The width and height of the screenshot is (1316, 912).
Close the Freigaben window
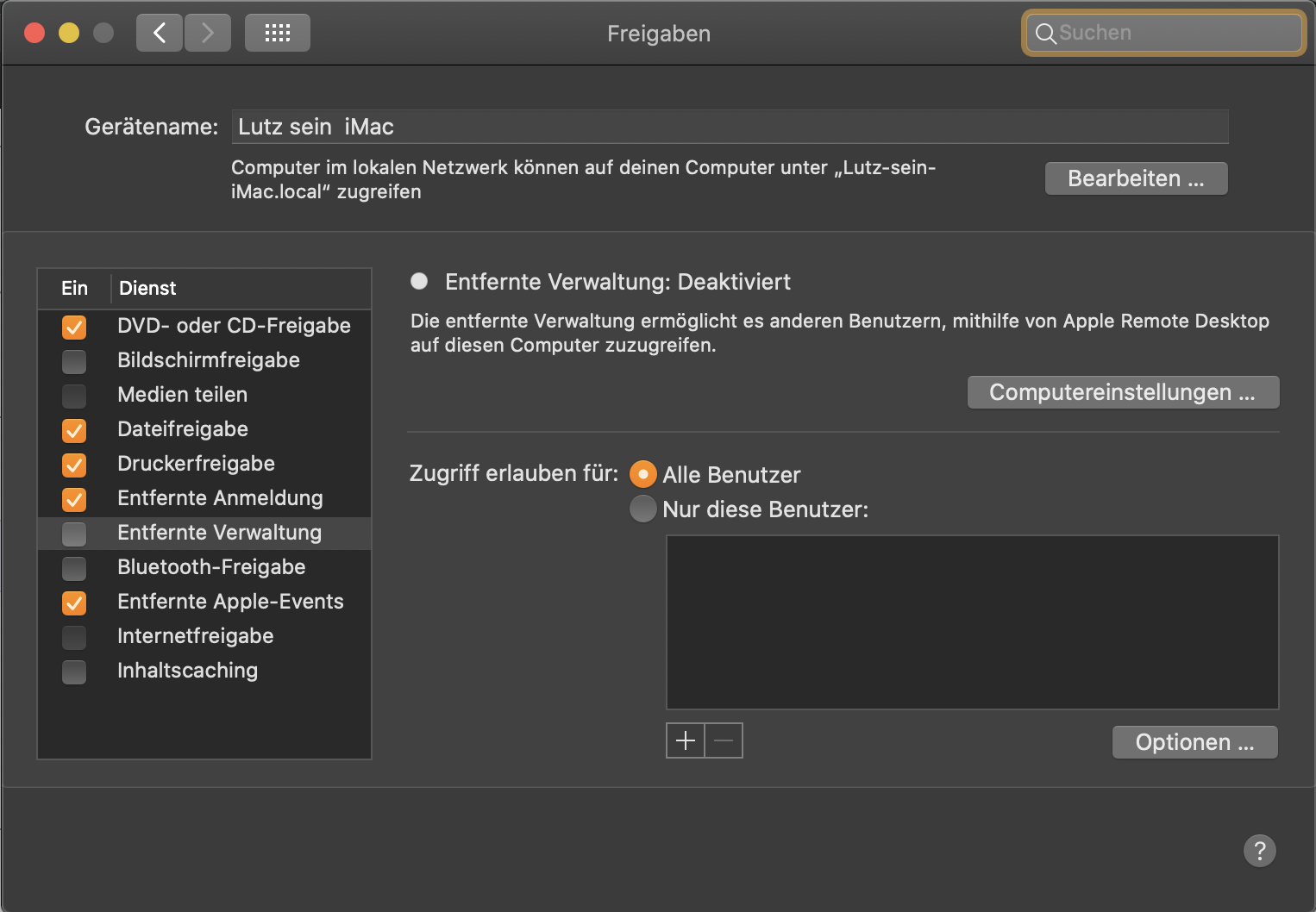pyautogui.click(x=34, y=33)
